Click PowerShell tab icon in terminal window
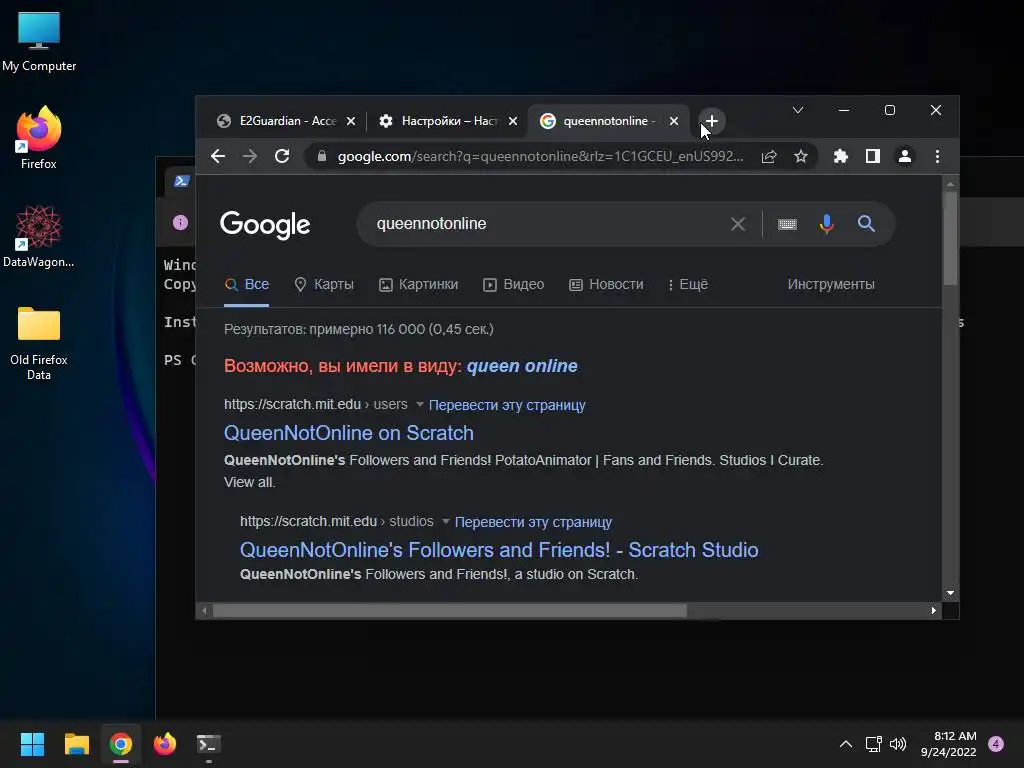Viewport: 1024px width, 768px height. coord(182,181)
